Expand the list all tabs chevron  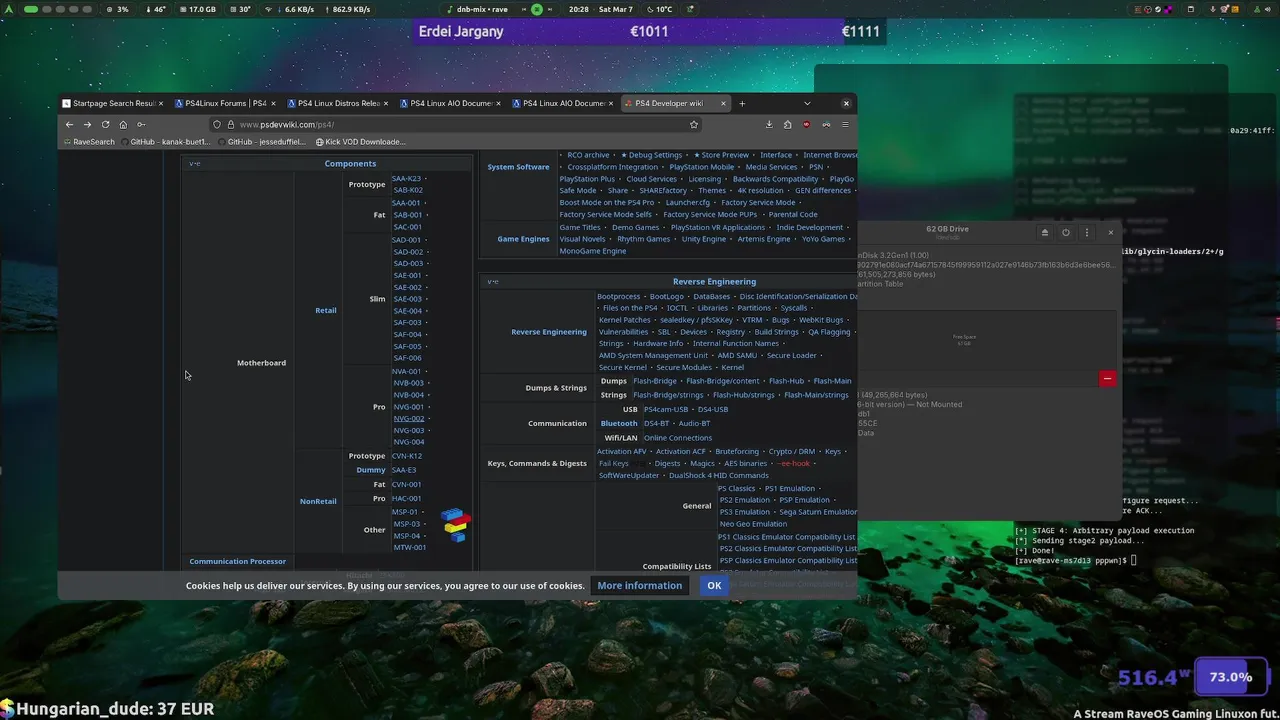pyautogui.click(x=807, y=103)
